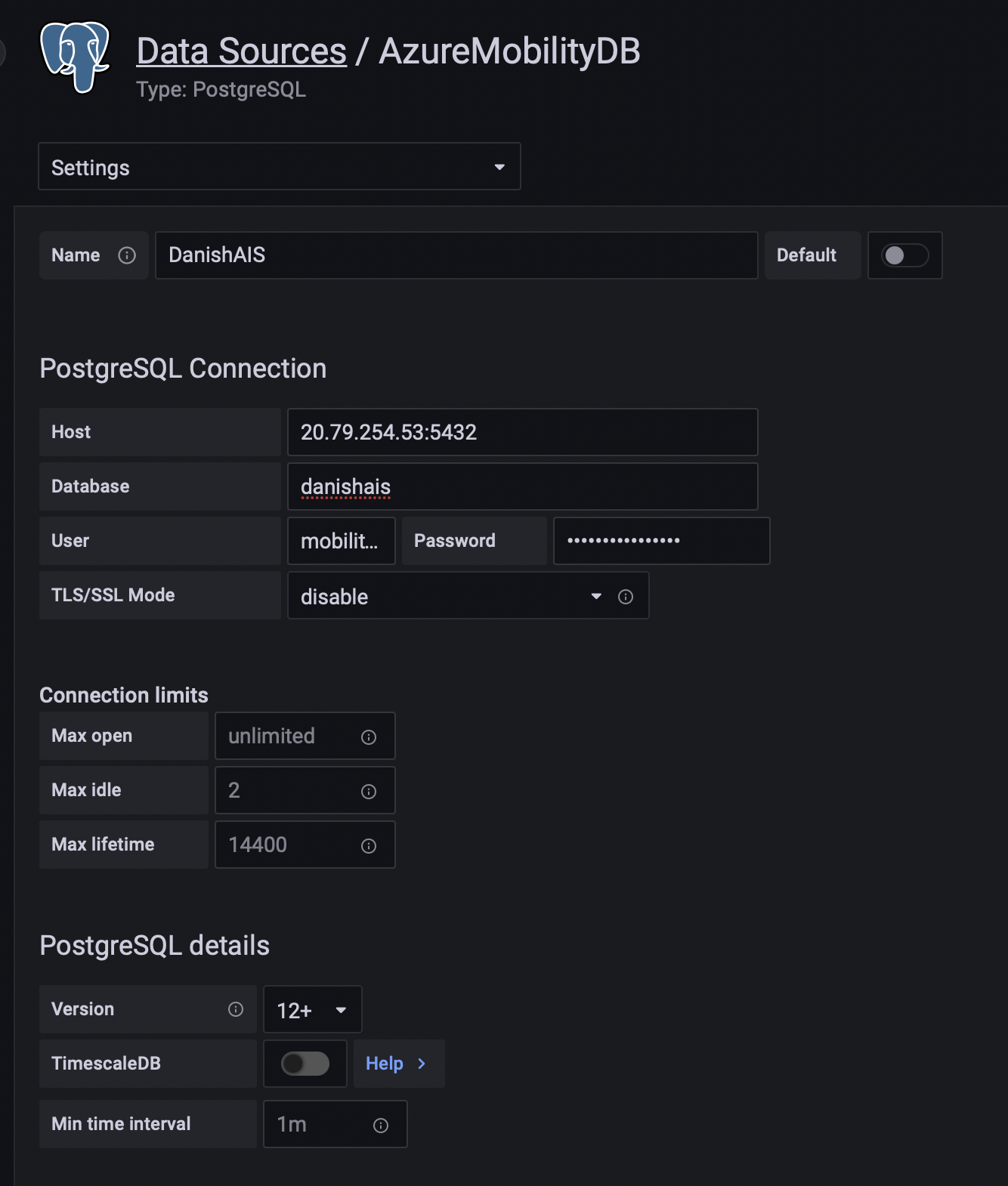Click the PostgreSQL Connection heading

183,369
